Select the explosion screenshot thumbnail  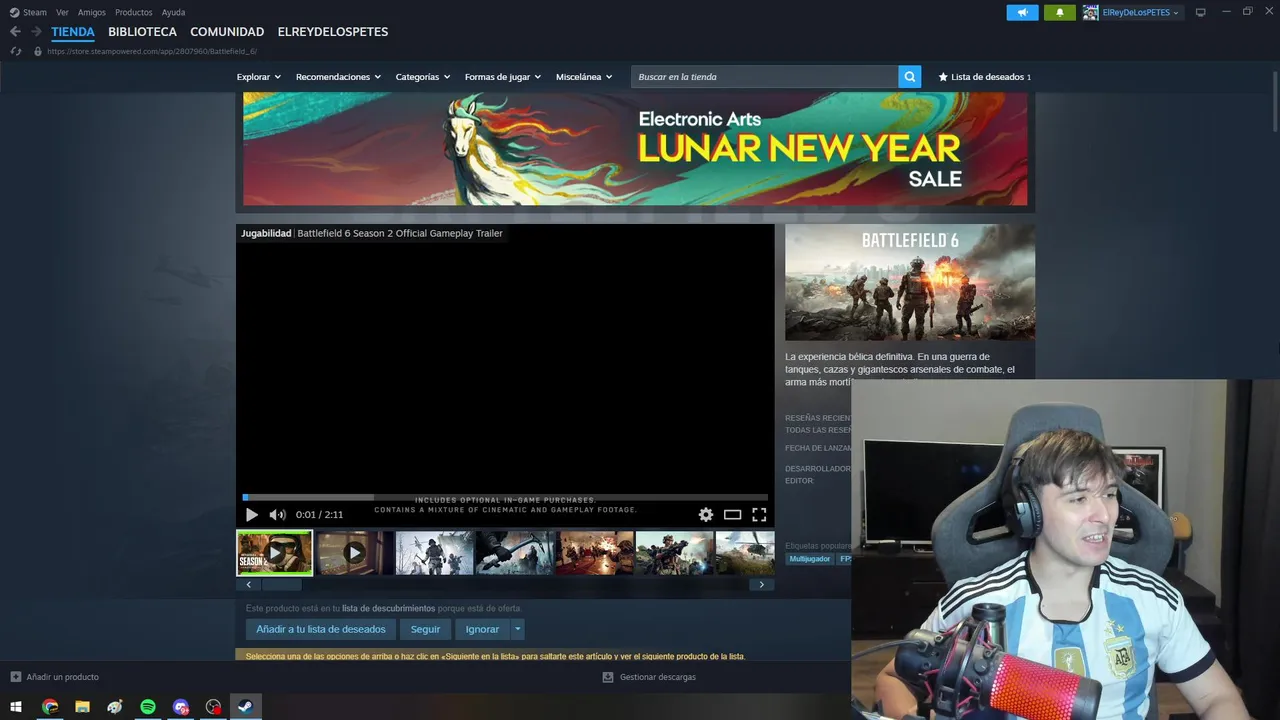coord(594,553)
